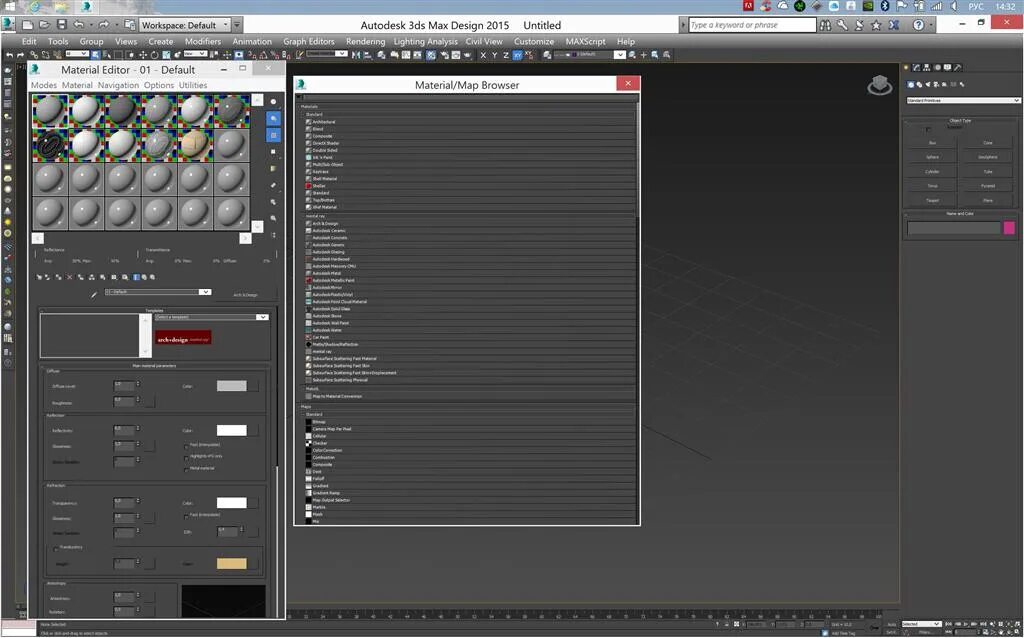Click the volume speaker tray icon
Screen dimensions: 1024x638
tap(953, 6)
